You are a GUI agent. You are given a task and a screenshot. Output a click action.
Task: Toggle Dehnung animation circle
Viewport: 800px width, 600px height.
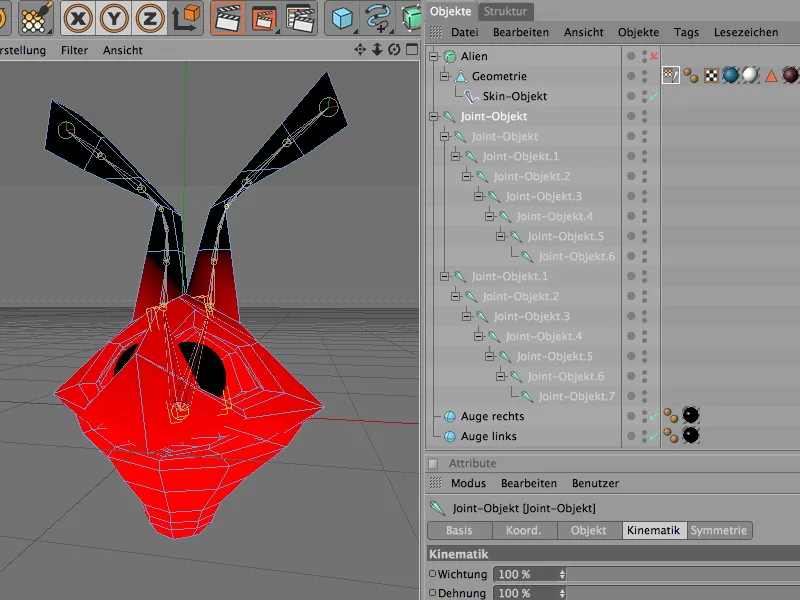coord(433,592)
